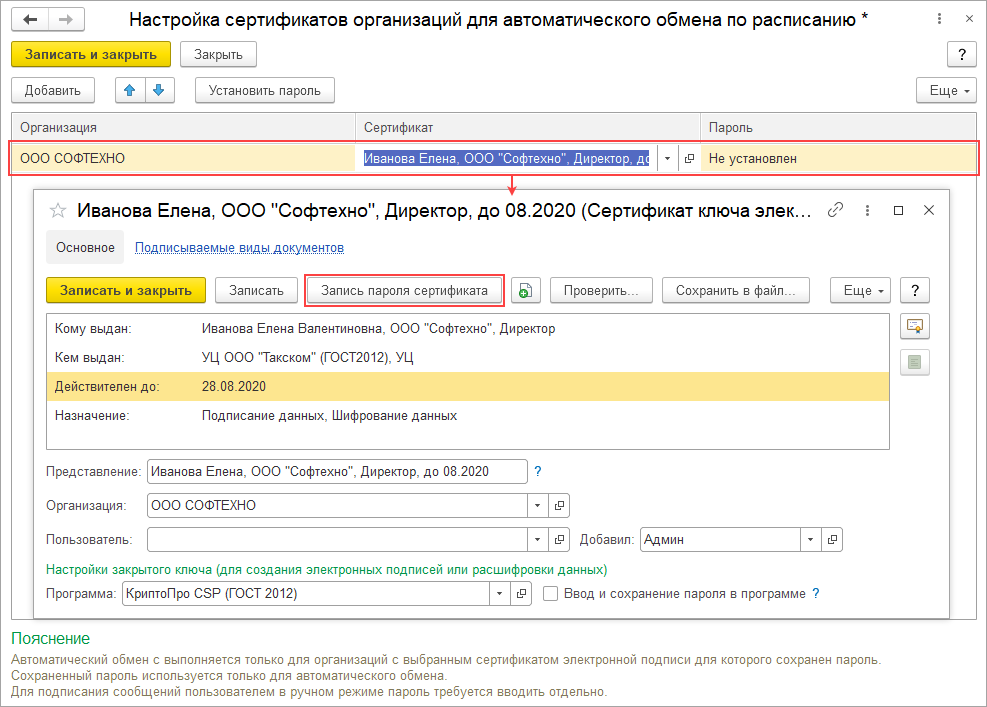The image size is (987, 707).
Task: Open main window three-dot menu
Action: pos(939,19)
